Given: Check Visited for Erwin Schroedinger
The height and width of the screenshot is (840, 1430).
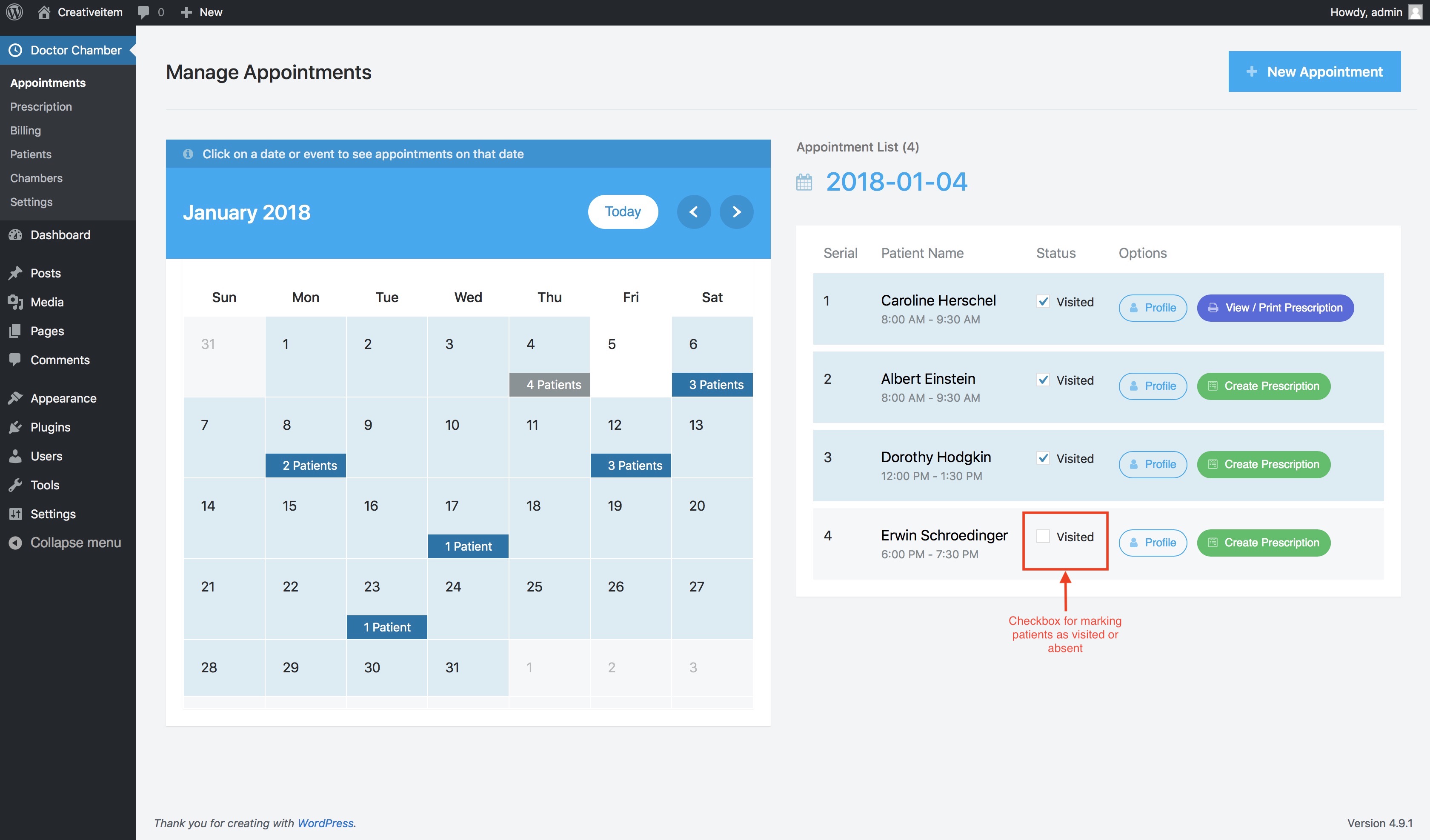Looking at the screenshot, I should 1042,536.
